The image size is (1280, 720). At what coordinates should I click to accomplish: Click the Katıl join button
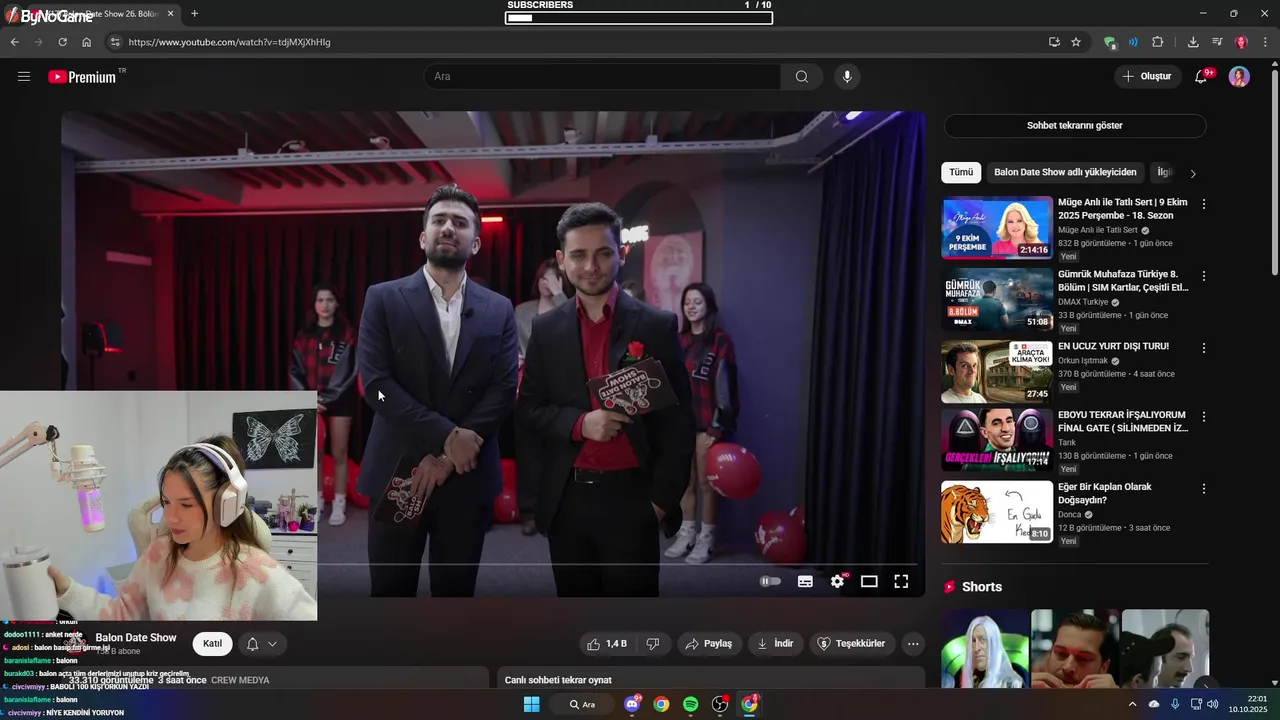212,644
